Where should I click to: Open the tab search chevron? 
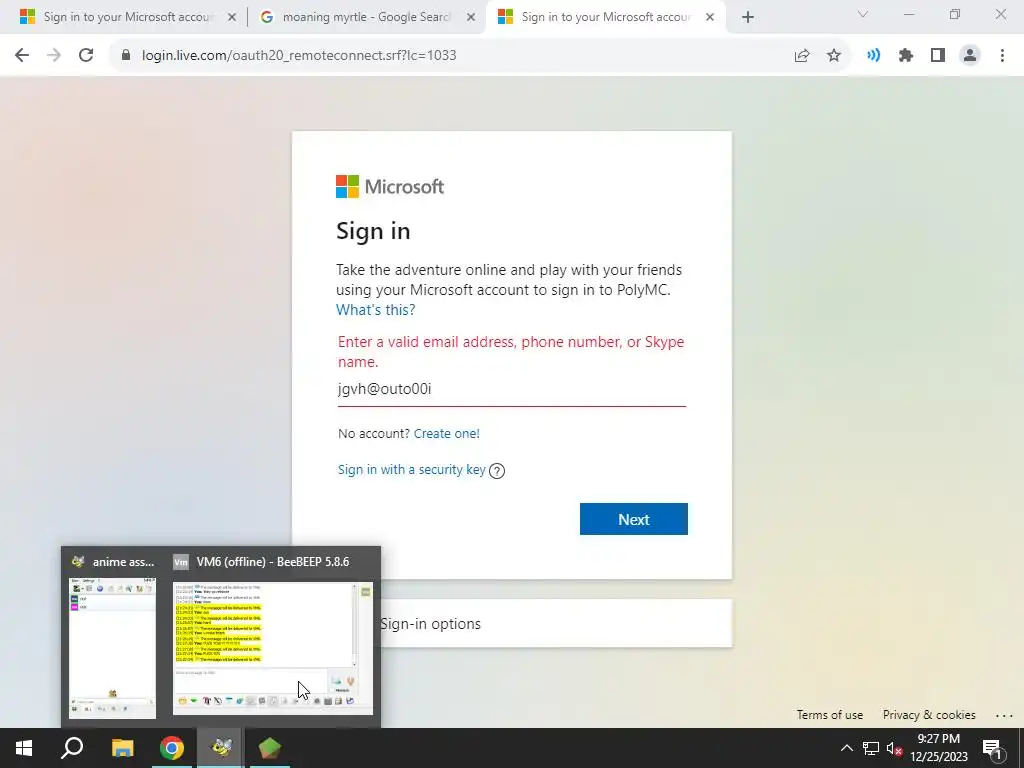(x=863, y=14)
